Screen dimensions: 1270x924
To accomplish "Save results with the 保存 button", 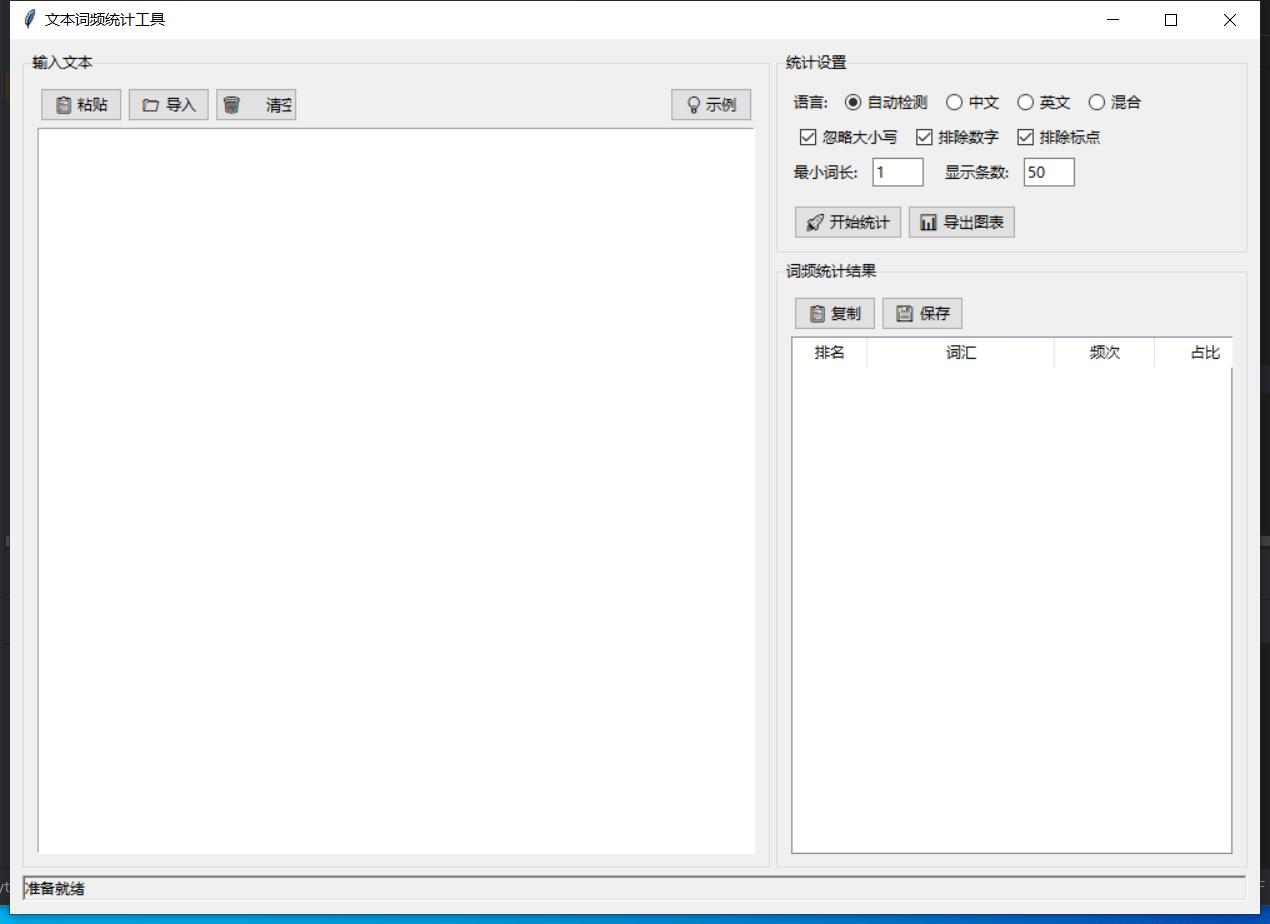I will [x=922, y=313].
